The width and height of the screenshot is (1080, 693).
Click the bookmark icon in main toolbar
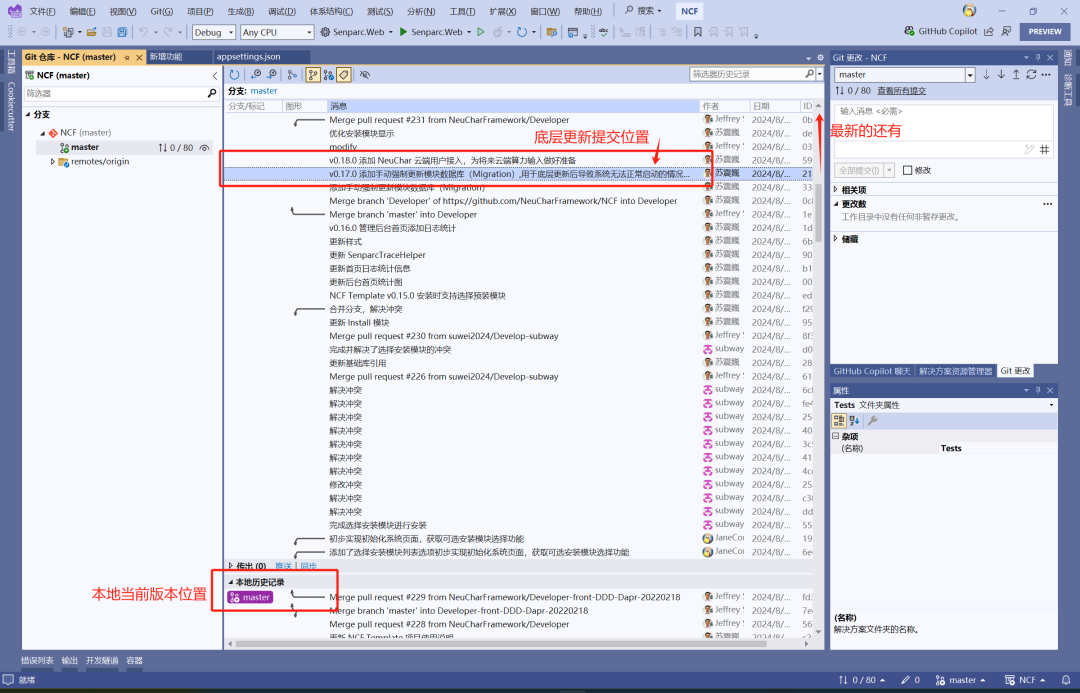[x=698, y=32]
